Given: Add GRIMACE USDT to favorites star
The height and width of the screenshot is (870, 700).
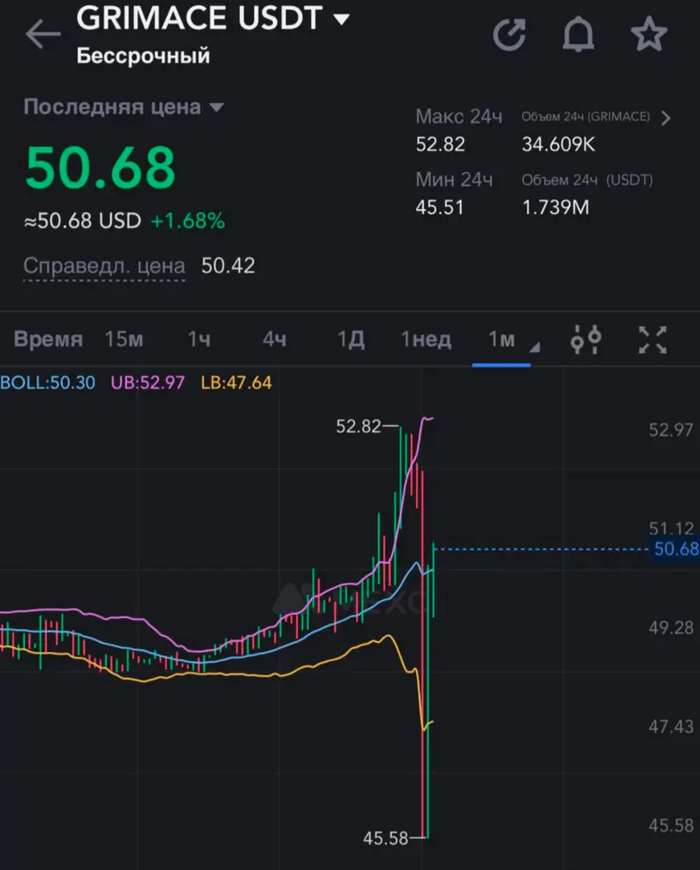Looking at the screenshot, I should 648,35.
